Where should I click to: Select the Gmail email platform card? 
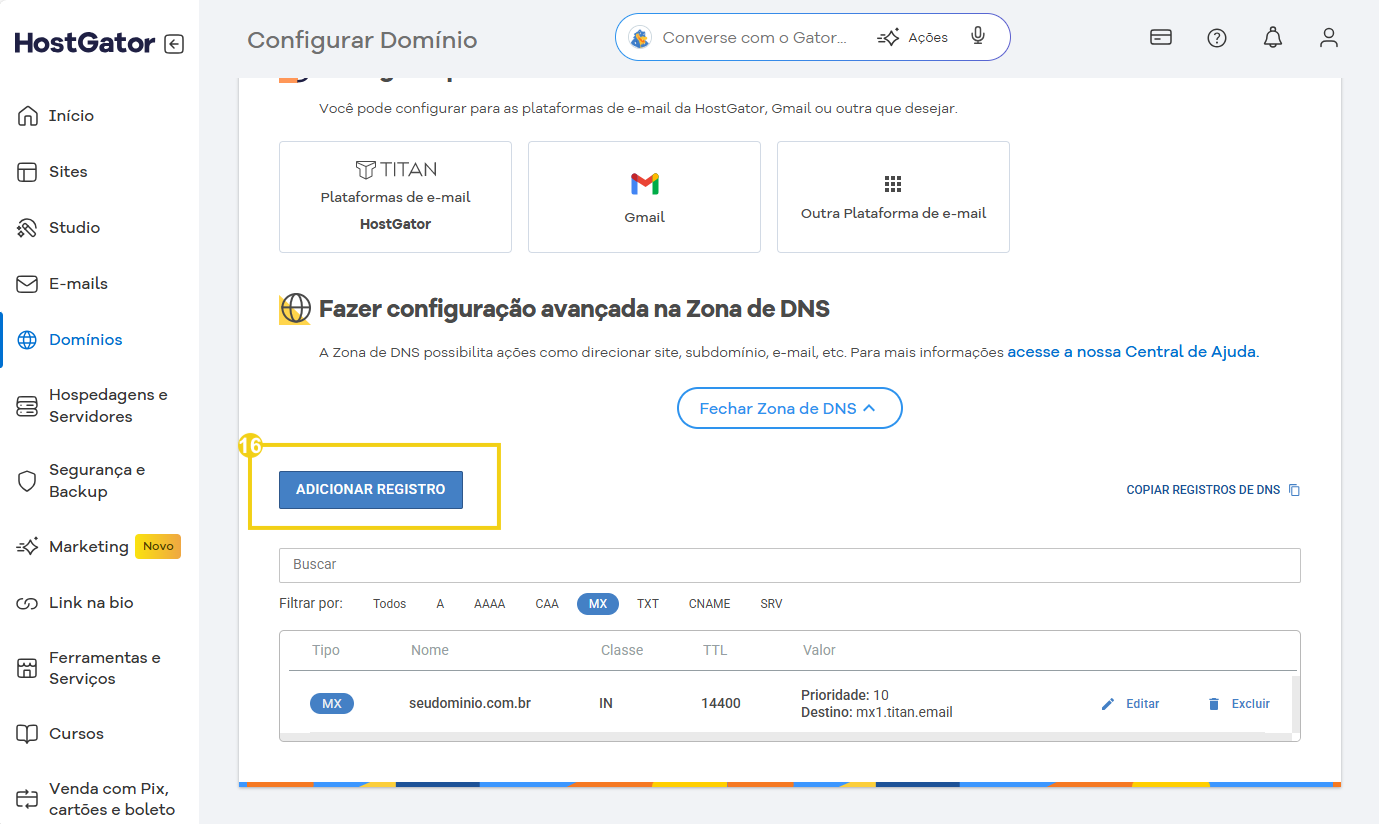(644, 197)
